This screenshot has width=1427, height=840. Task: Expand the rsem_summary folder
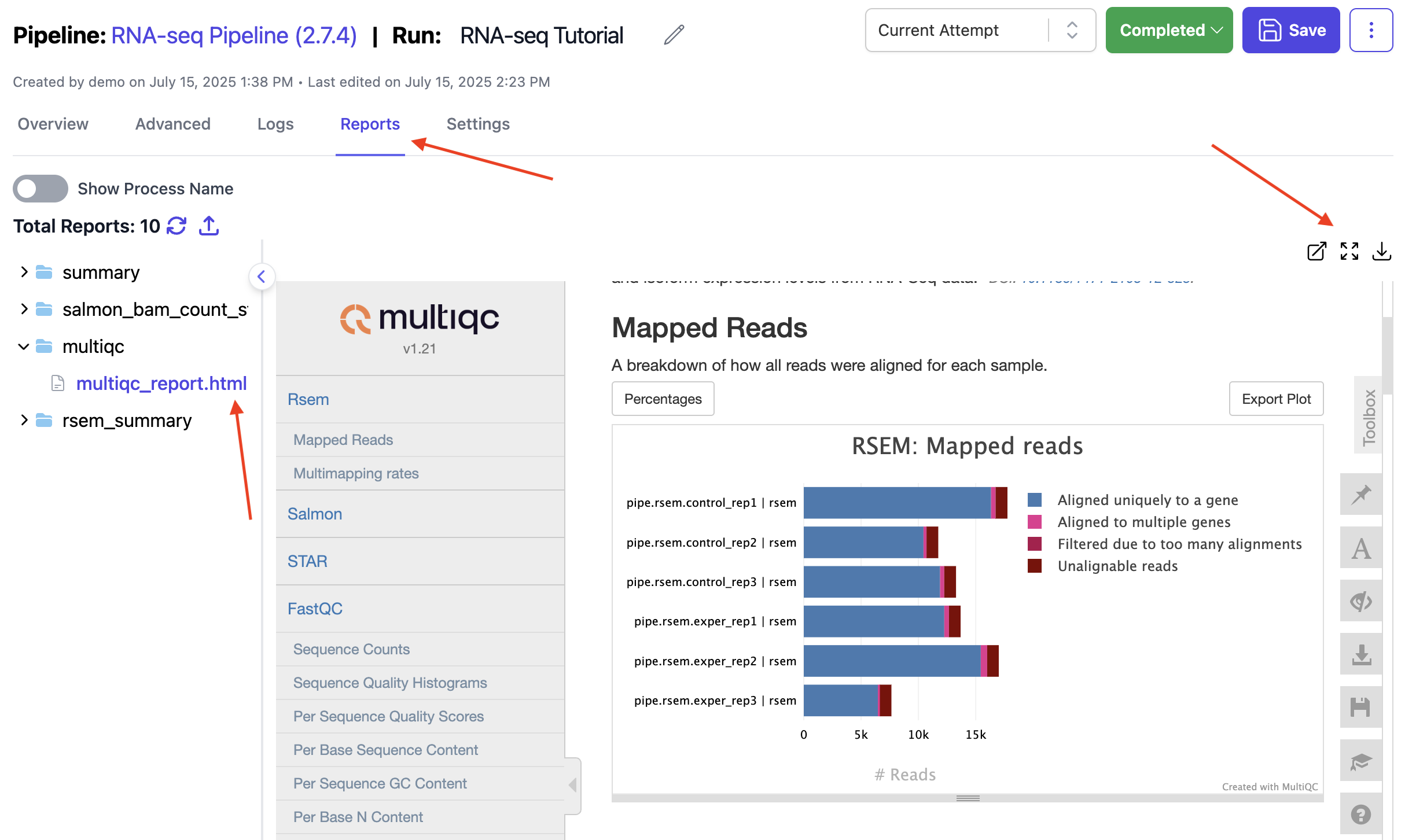pyautogui.click(x=24, y=421)
